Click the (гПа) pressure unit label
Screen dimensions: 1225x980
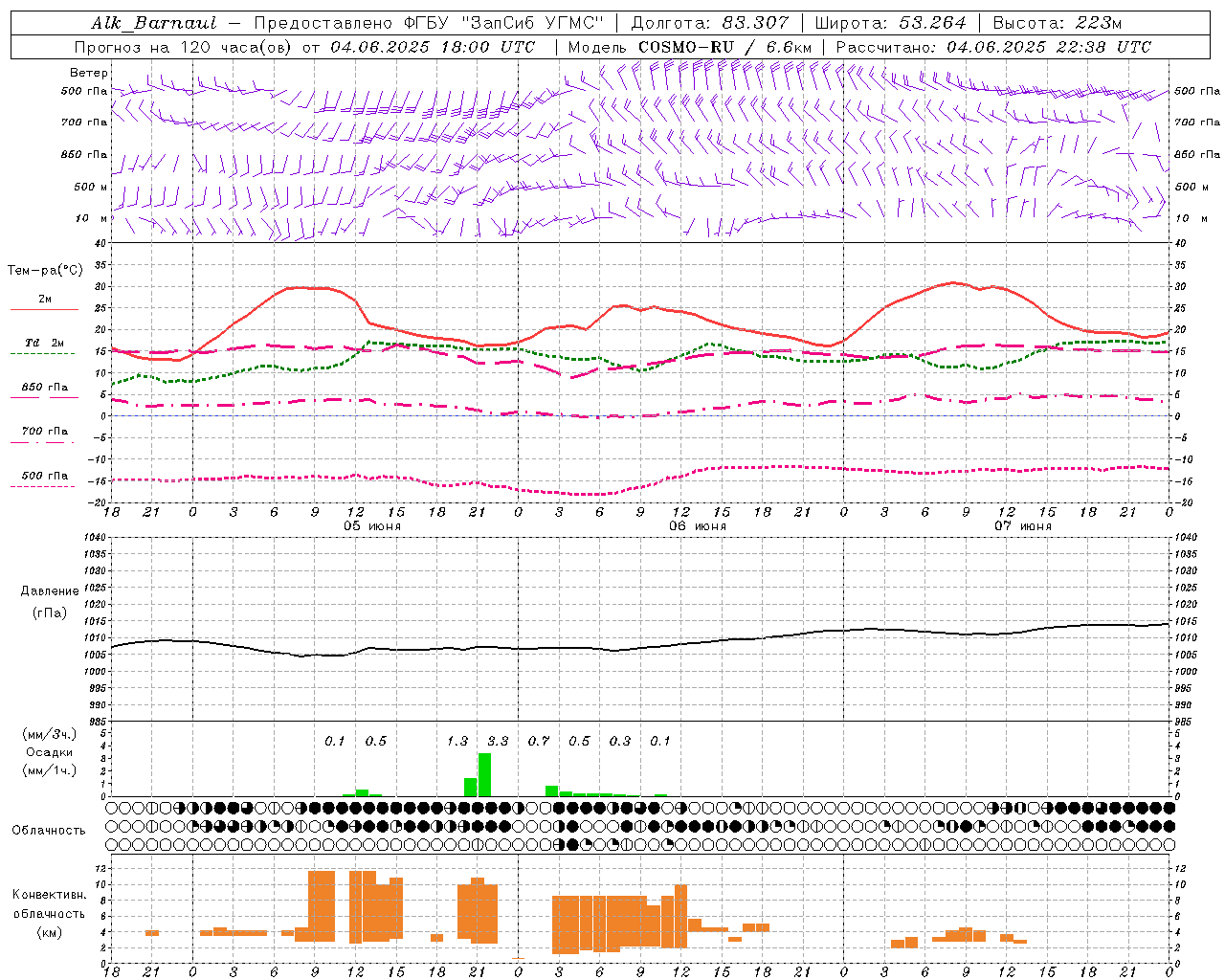tap(50, 613)
